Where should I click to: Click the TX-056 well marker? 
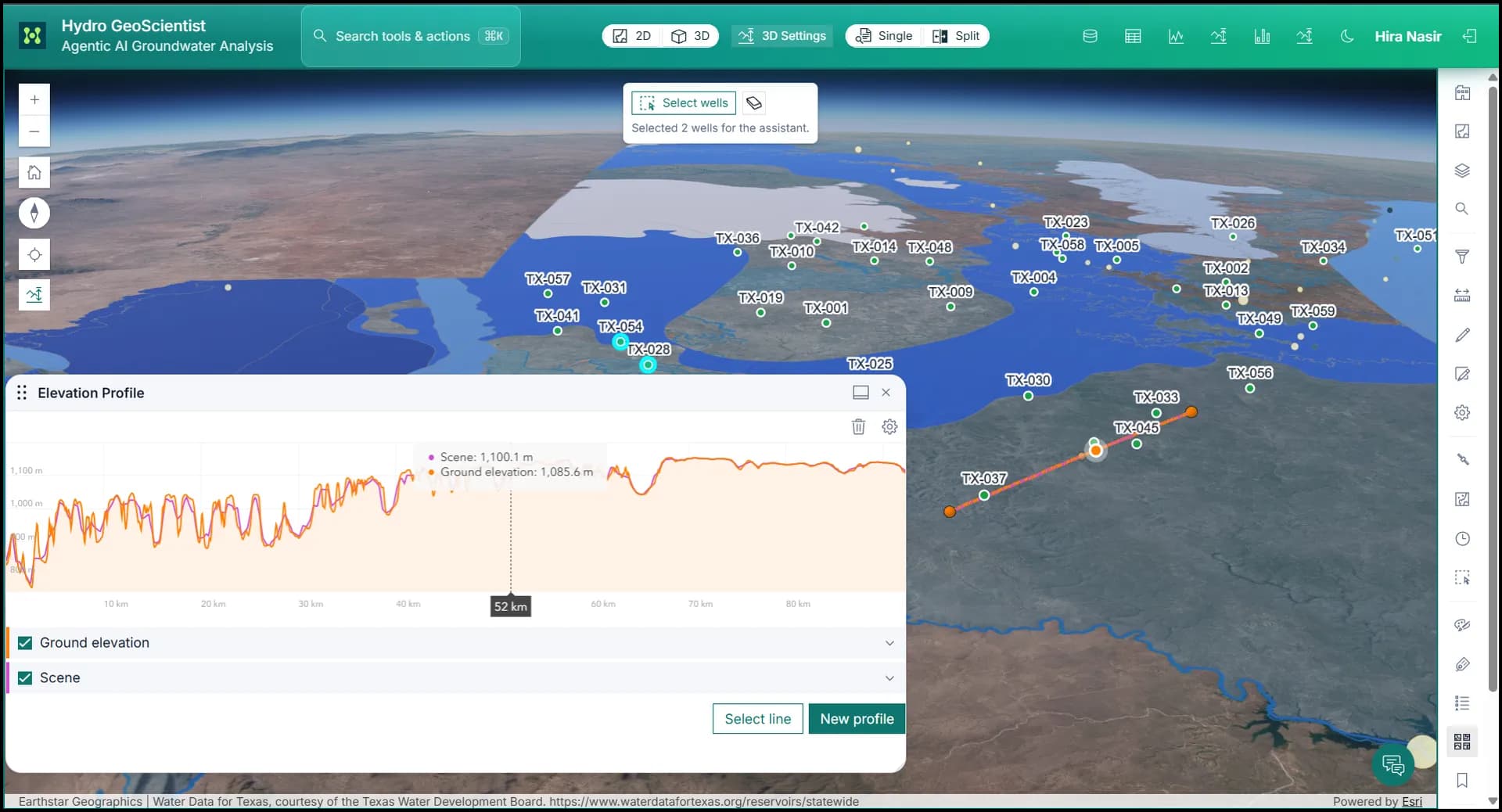(x=1250, y=389)
